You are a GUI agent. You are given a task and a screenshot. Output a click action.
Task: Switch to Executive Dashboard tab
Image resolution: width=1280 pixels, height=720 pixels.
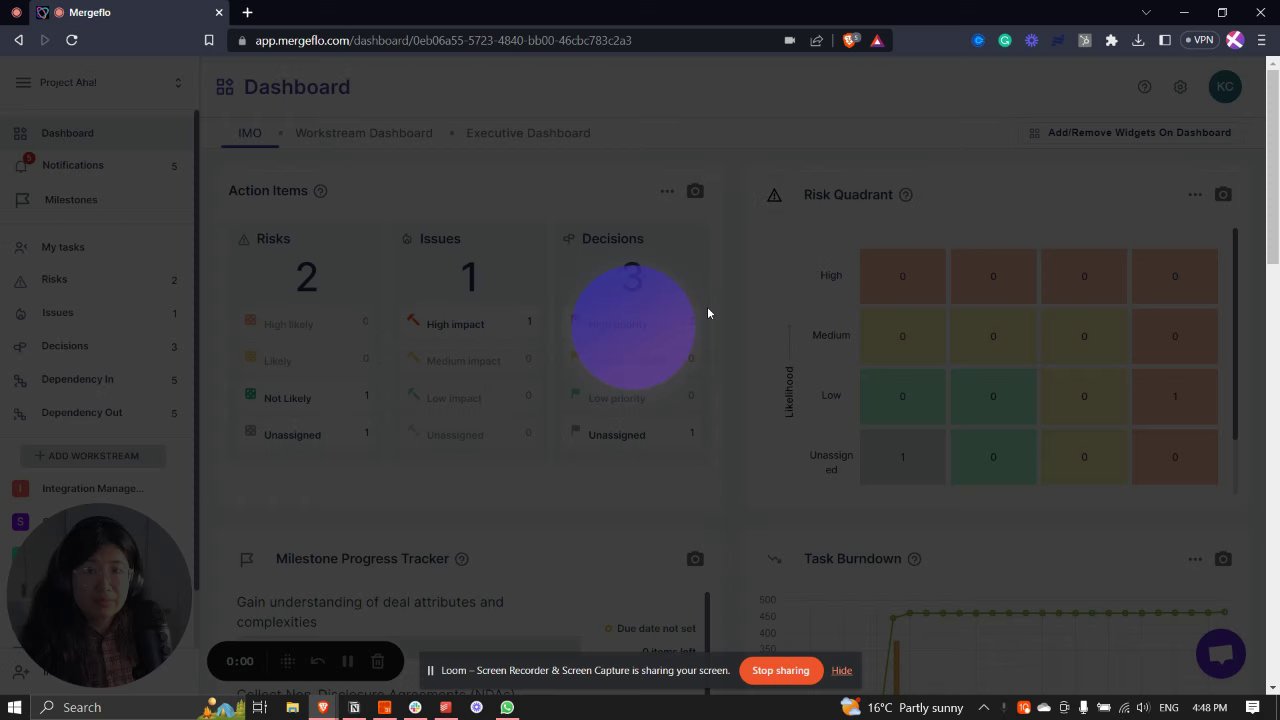tap(528, 133)
